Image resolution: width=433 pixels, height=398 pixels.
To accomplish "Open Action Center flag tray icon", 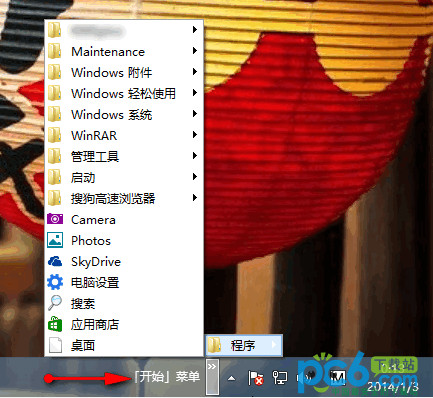I will pyautogui.click(x=256, y=378).
